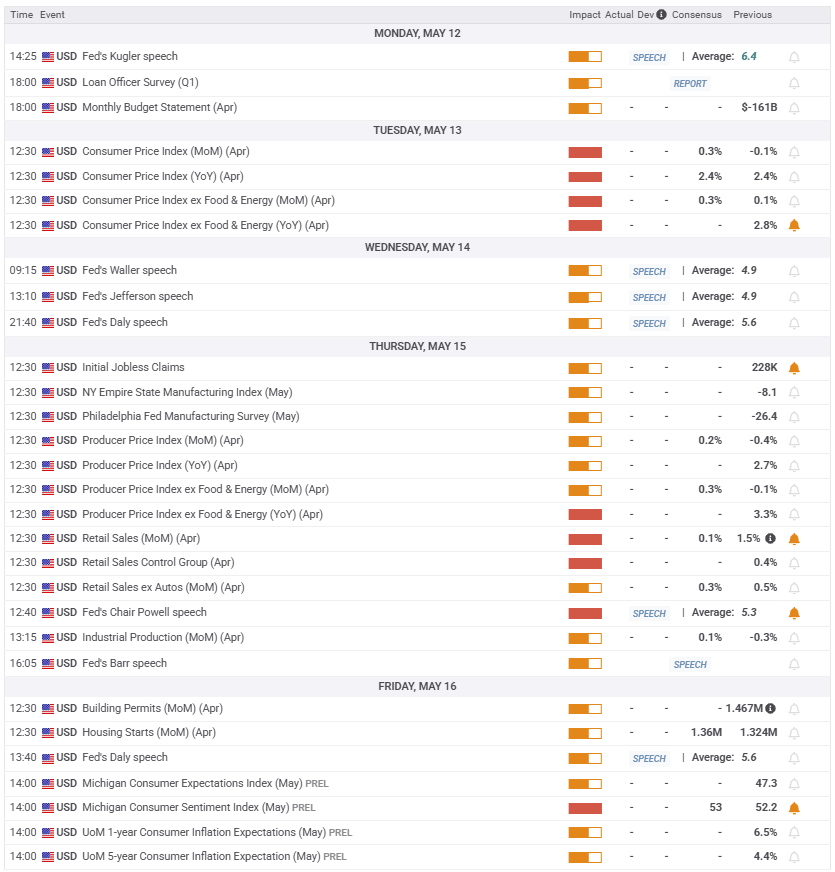Turn off bell for Initial Jobless Claims

pos(794,368)
